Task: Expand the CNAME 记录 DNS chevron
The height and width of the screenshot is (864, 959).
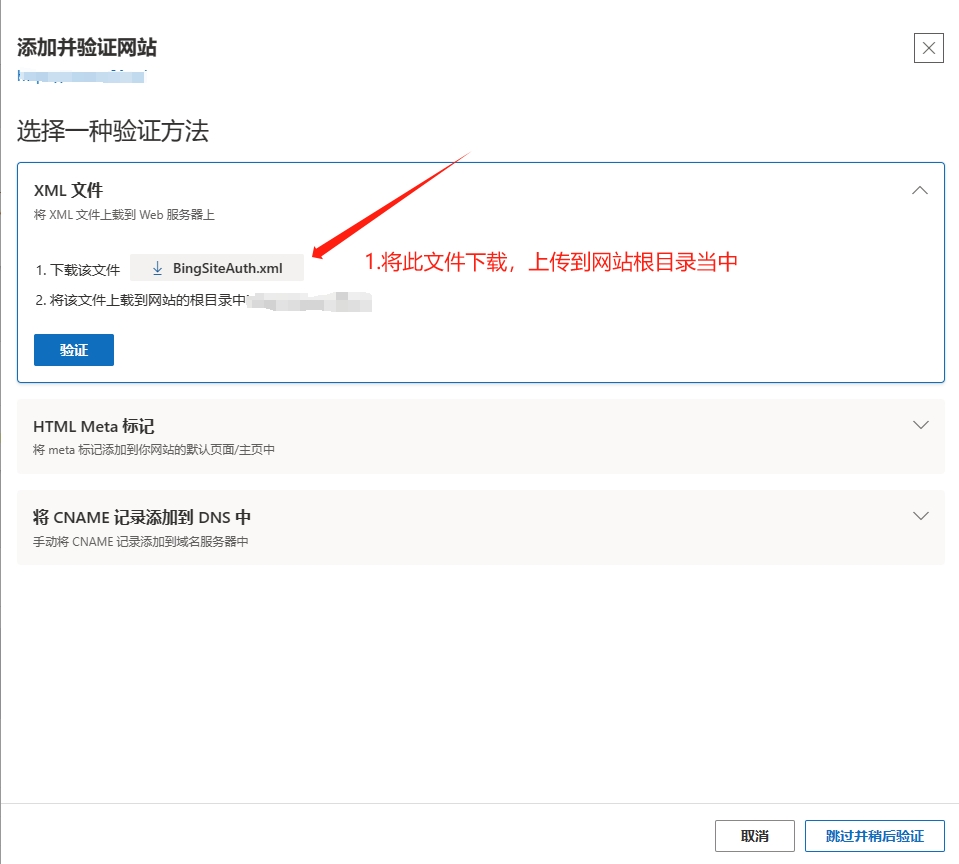Action: tap(920, 516)
